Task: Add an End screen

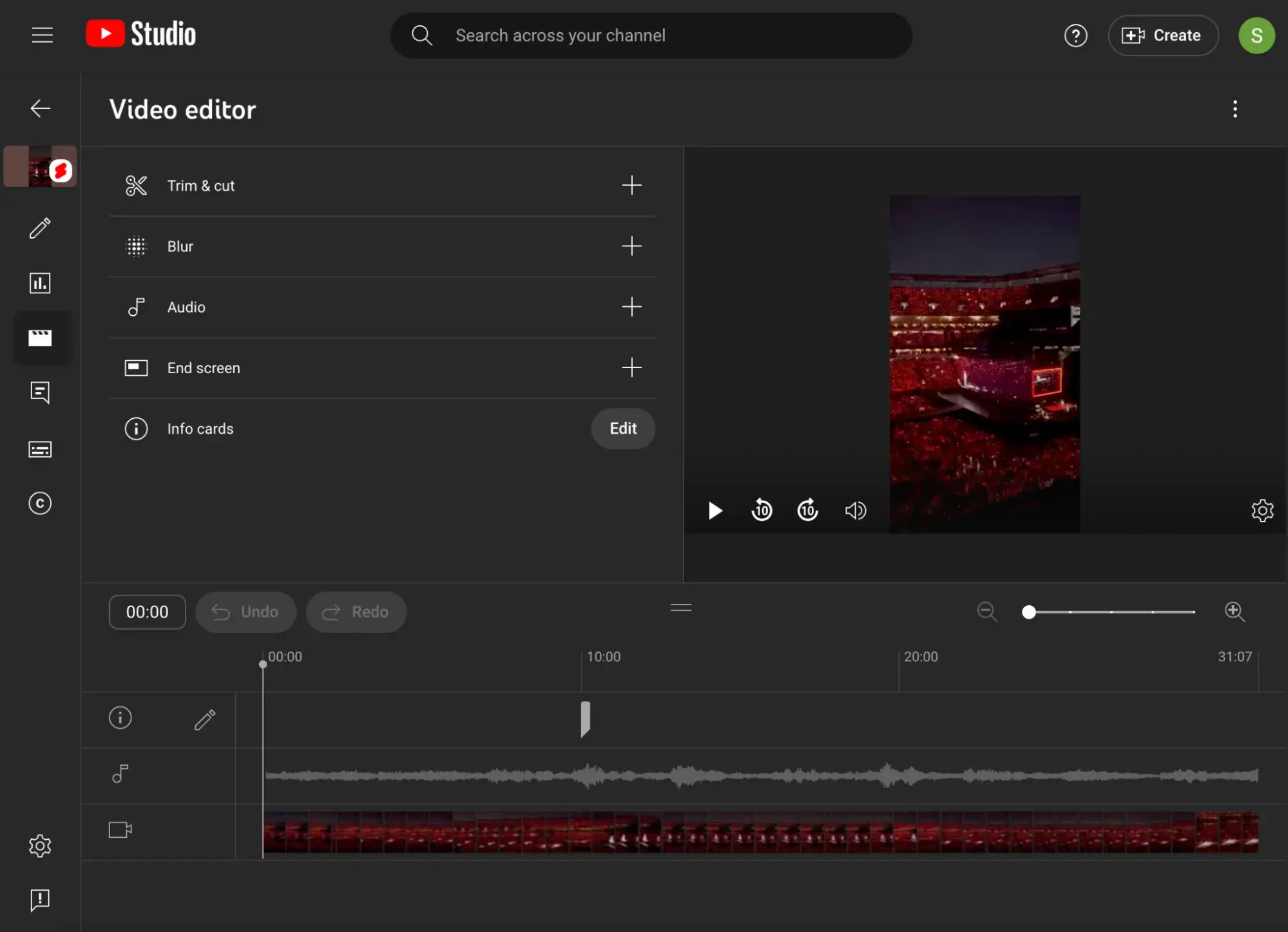Action: pyautogui.click(x=631, y=367)
